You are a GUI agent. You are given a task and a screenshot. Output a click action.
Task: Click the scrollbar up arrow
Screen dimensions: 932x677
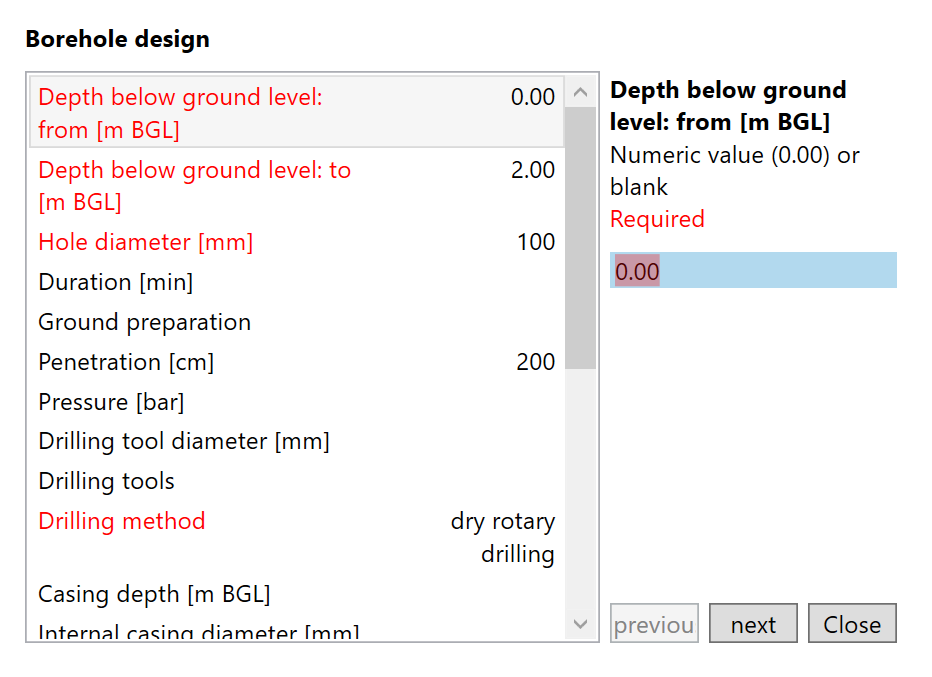580,93
